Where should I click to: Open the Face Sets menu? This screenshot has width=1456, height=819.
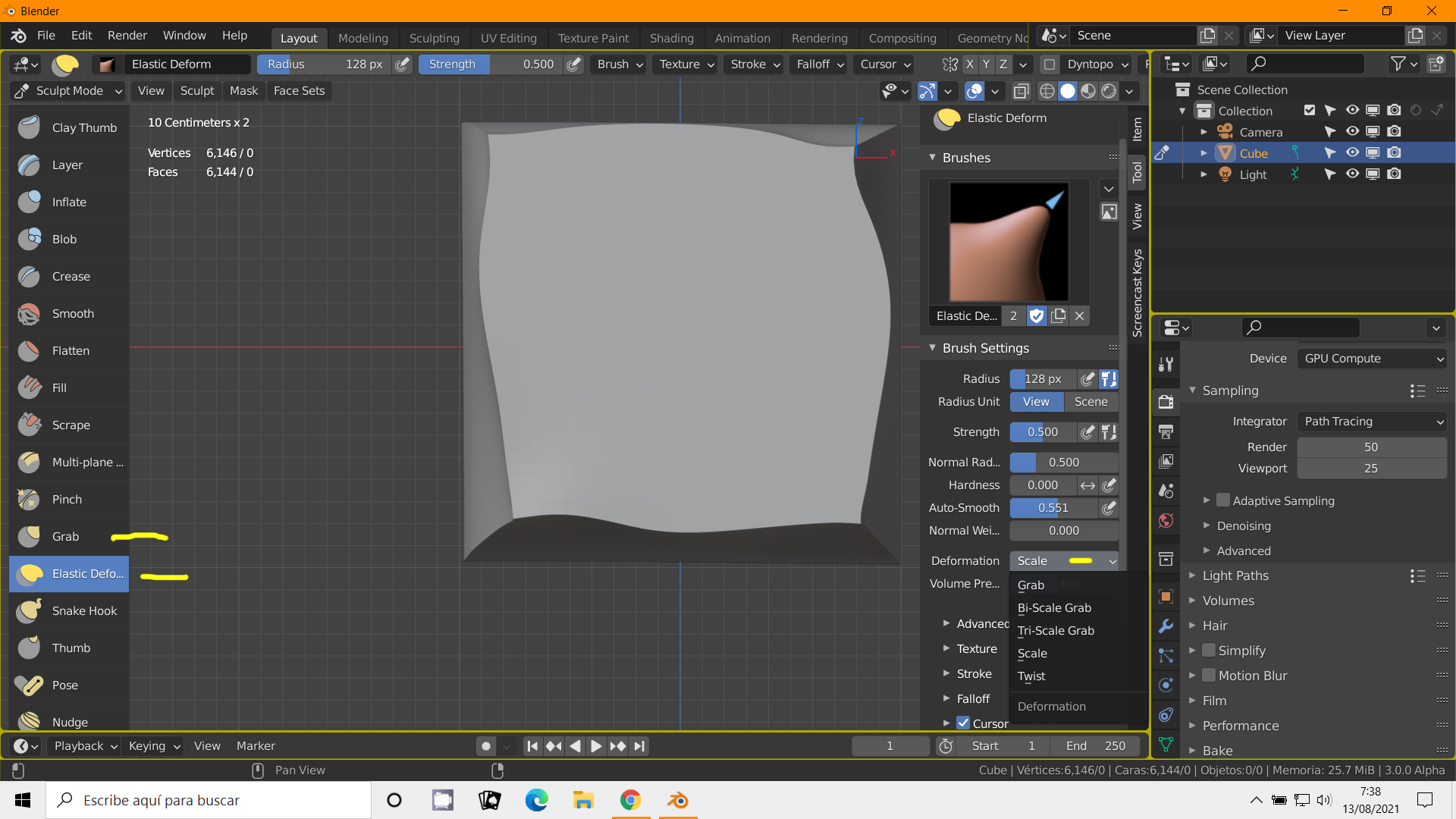[x=299, y=91]
